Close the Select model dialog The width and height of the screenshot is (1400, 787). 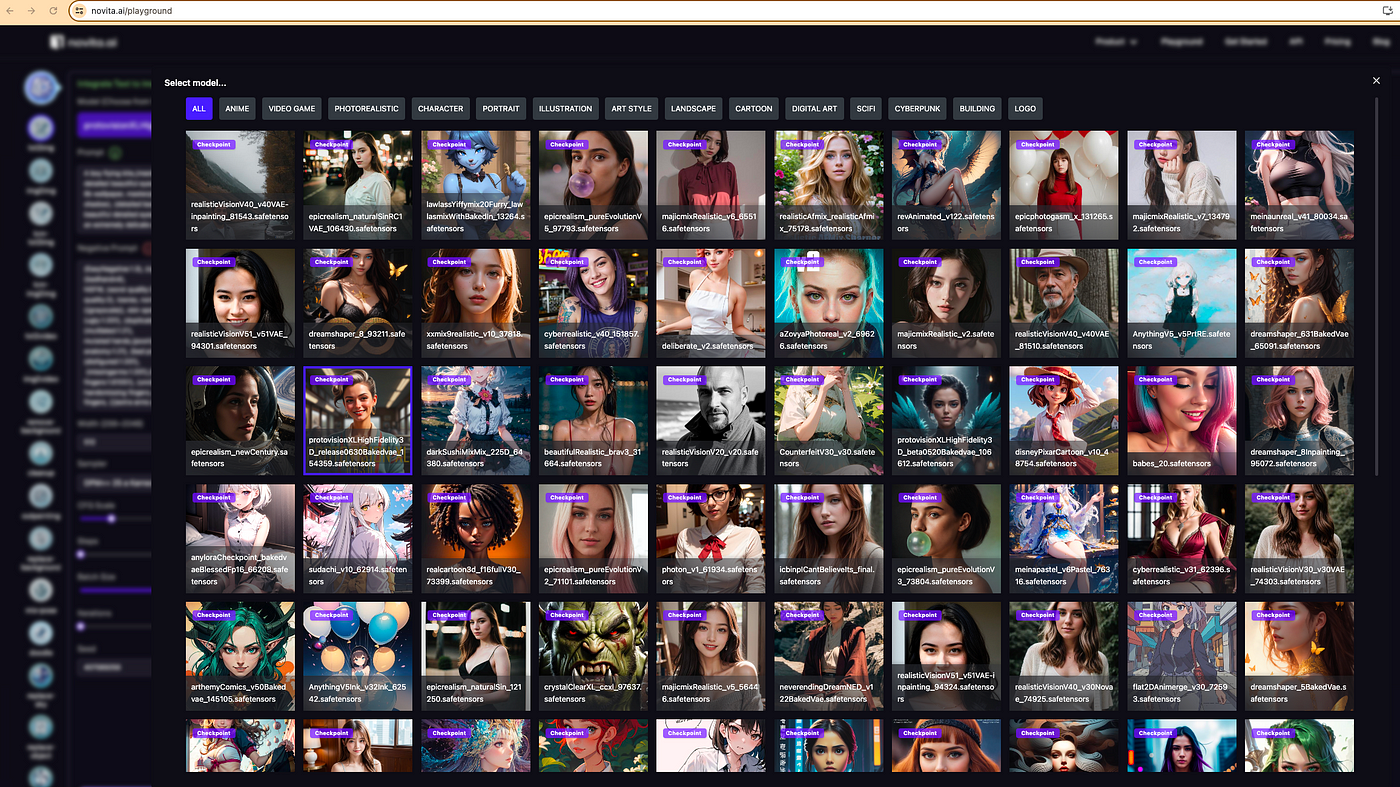coord(1376,81)
